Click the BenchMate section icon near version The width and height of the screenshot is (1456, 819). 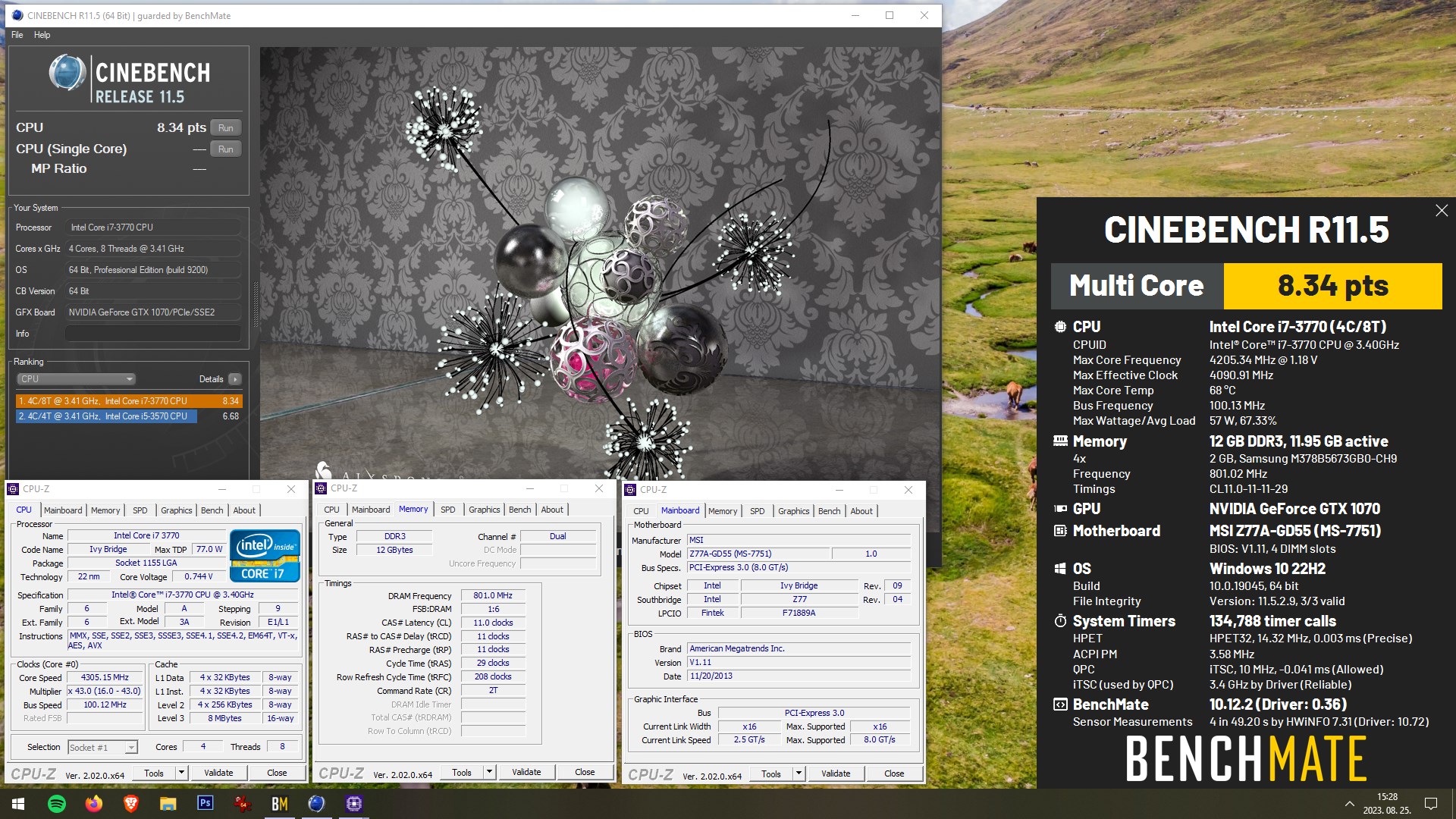pyautogui.click(x=1060, y=704)
